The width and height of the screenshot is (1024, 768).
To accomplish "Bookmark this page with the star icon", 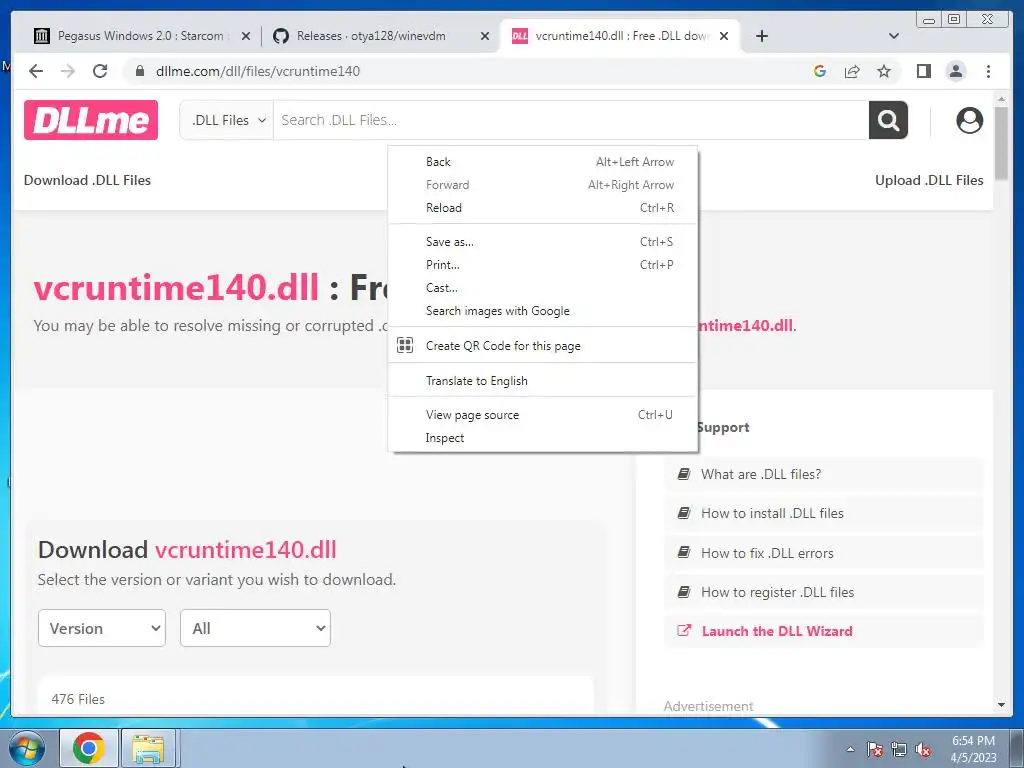I will 884,71.
